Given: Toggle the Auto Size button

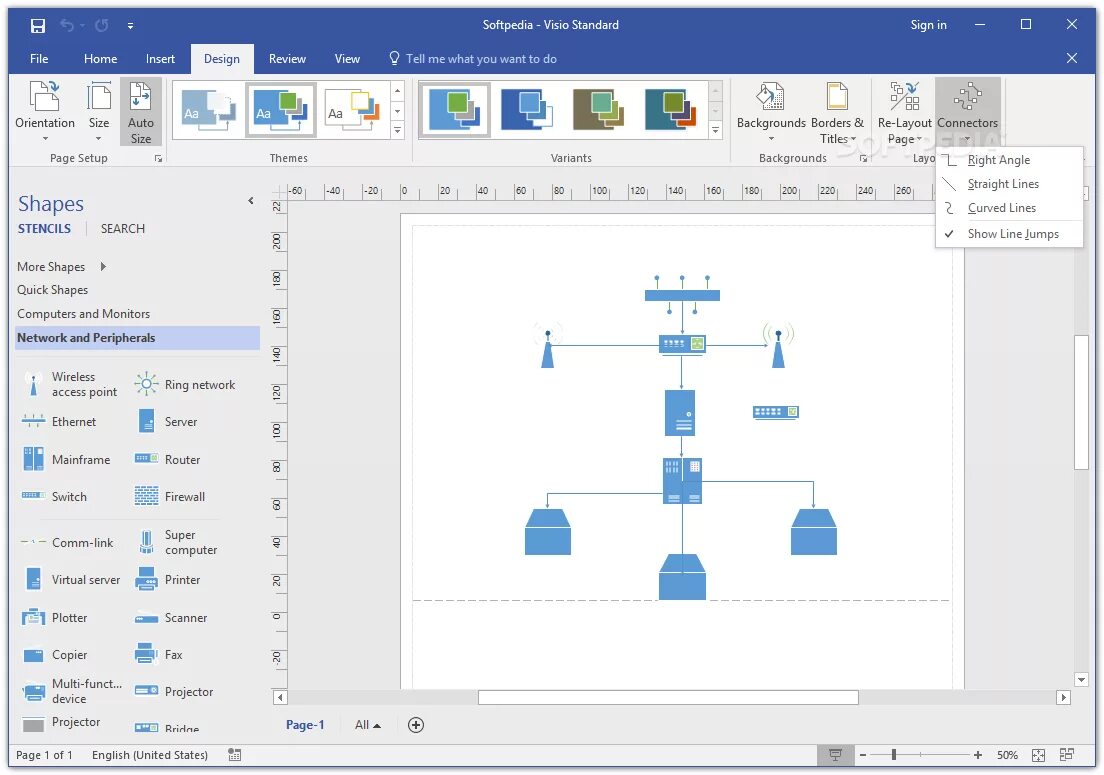Looking at the screenshot, I should [x=141, y=112].
